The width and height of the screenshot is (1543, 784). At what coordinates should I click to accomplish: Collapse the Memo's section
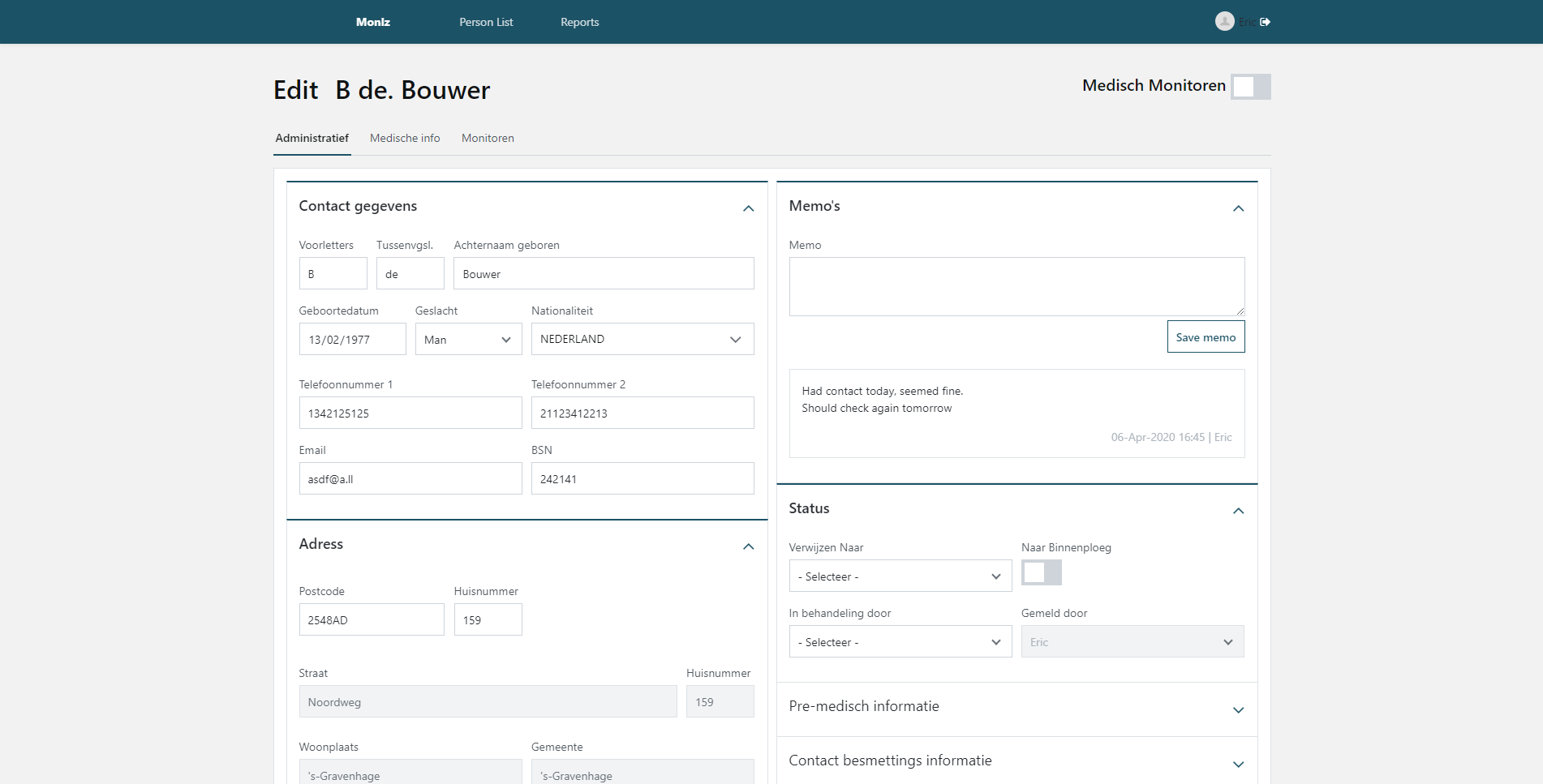[x=1238, y=208]
